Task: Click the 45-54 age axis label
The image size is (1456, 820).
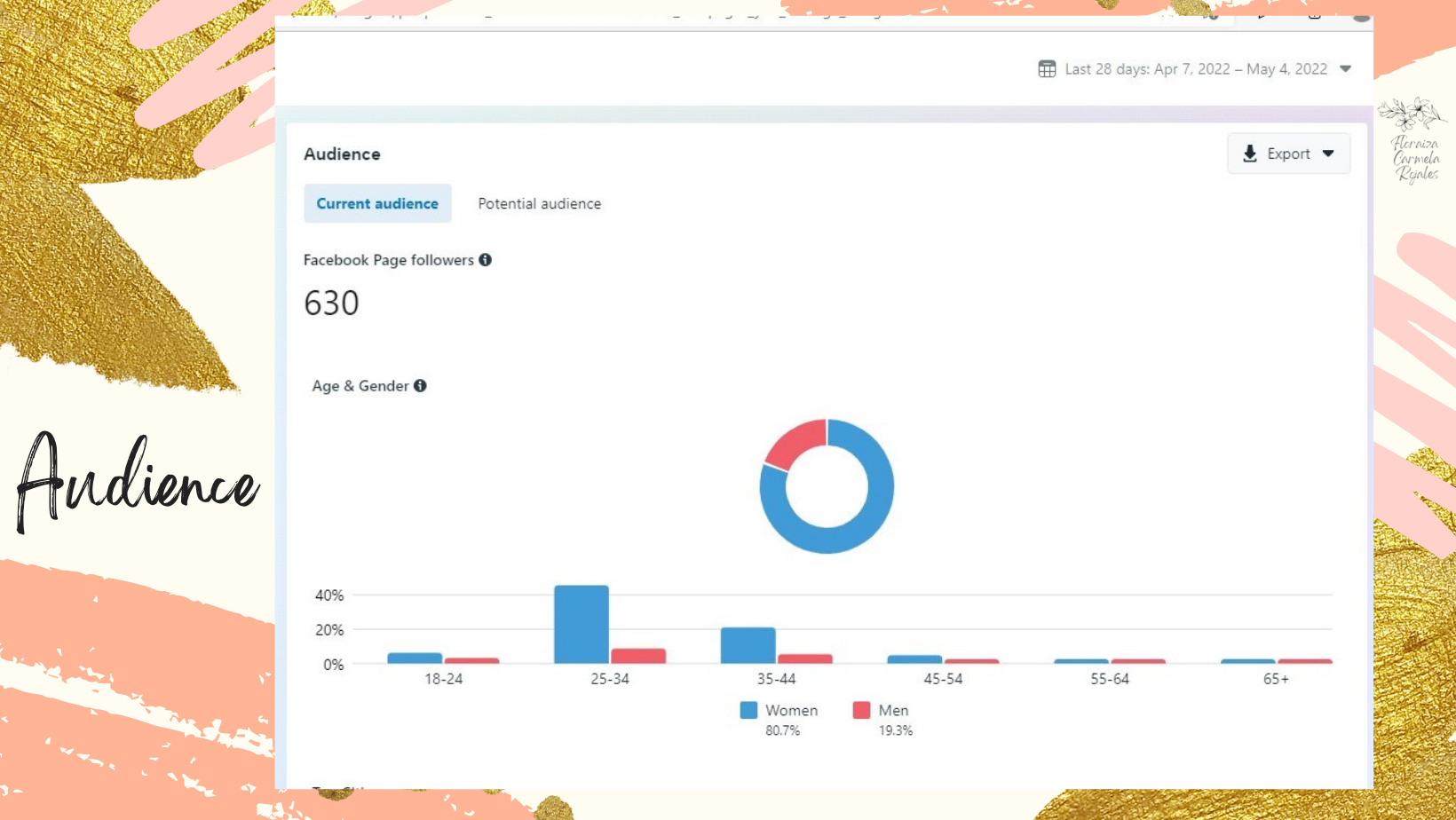Action: click(943, 679)
